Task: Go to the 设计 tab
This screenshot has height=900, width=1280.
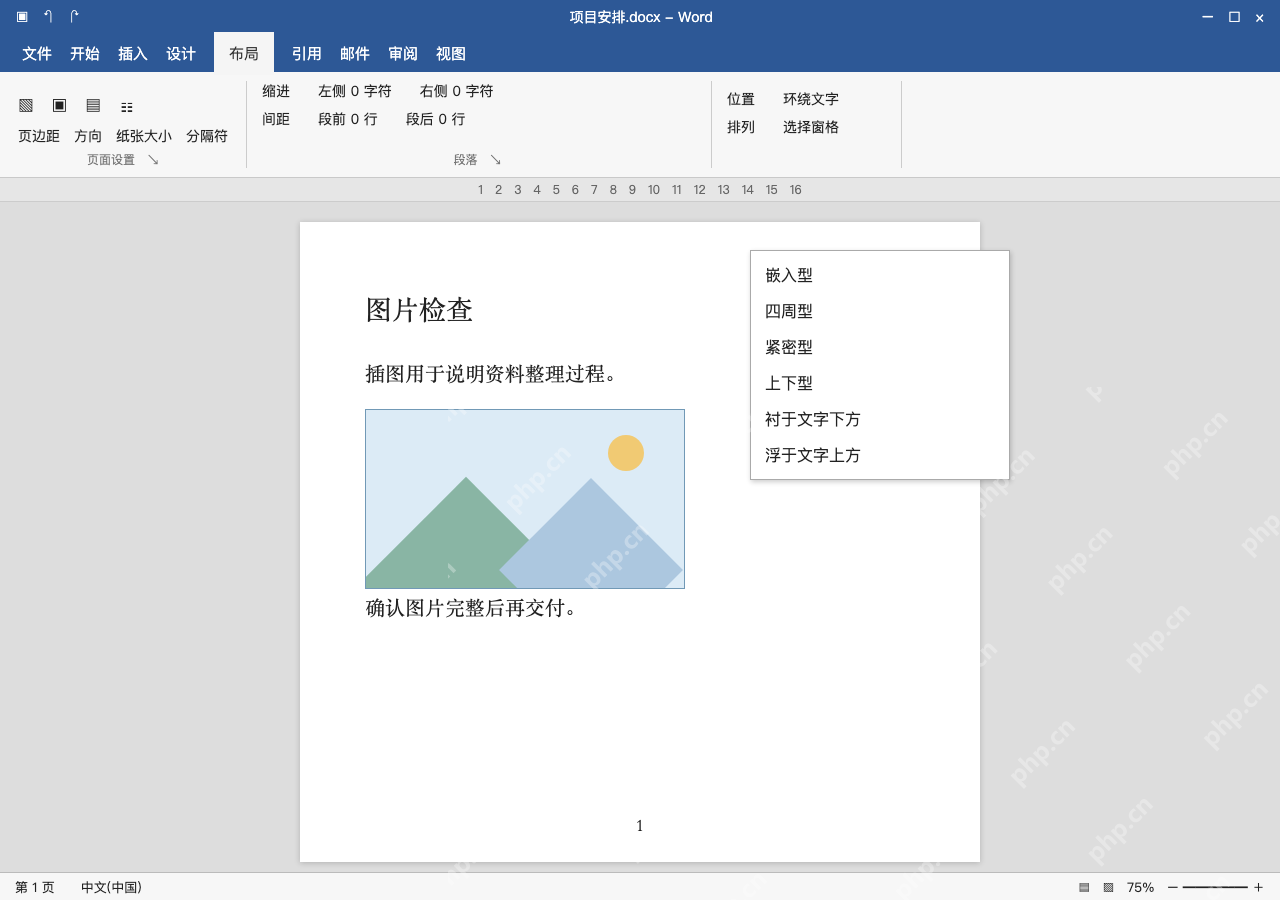Action: tap(181, 54)
